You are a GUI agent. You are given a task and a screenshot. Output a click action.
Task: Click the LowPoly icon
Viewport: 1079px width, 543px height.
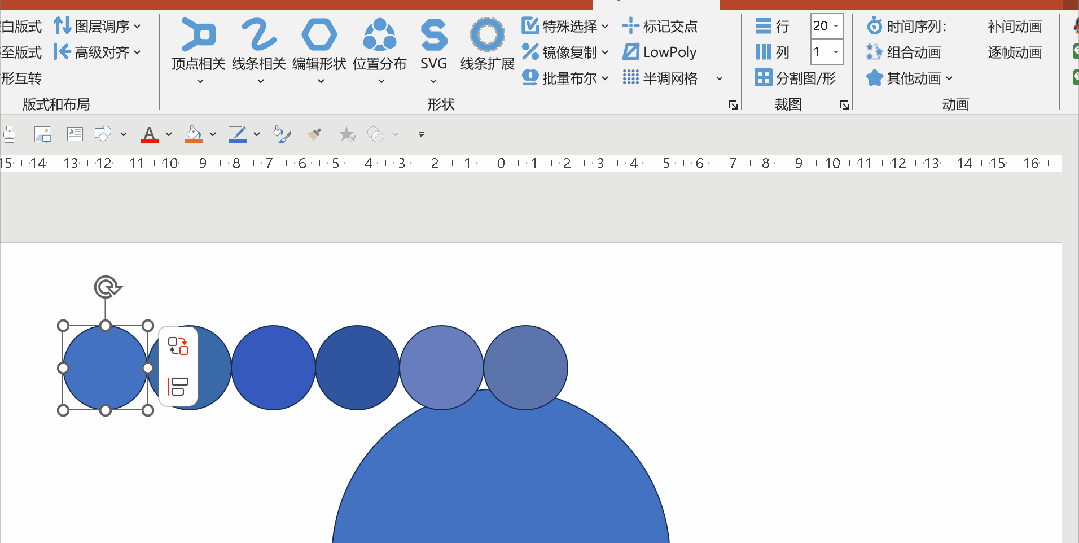click(x=630, y=52)
